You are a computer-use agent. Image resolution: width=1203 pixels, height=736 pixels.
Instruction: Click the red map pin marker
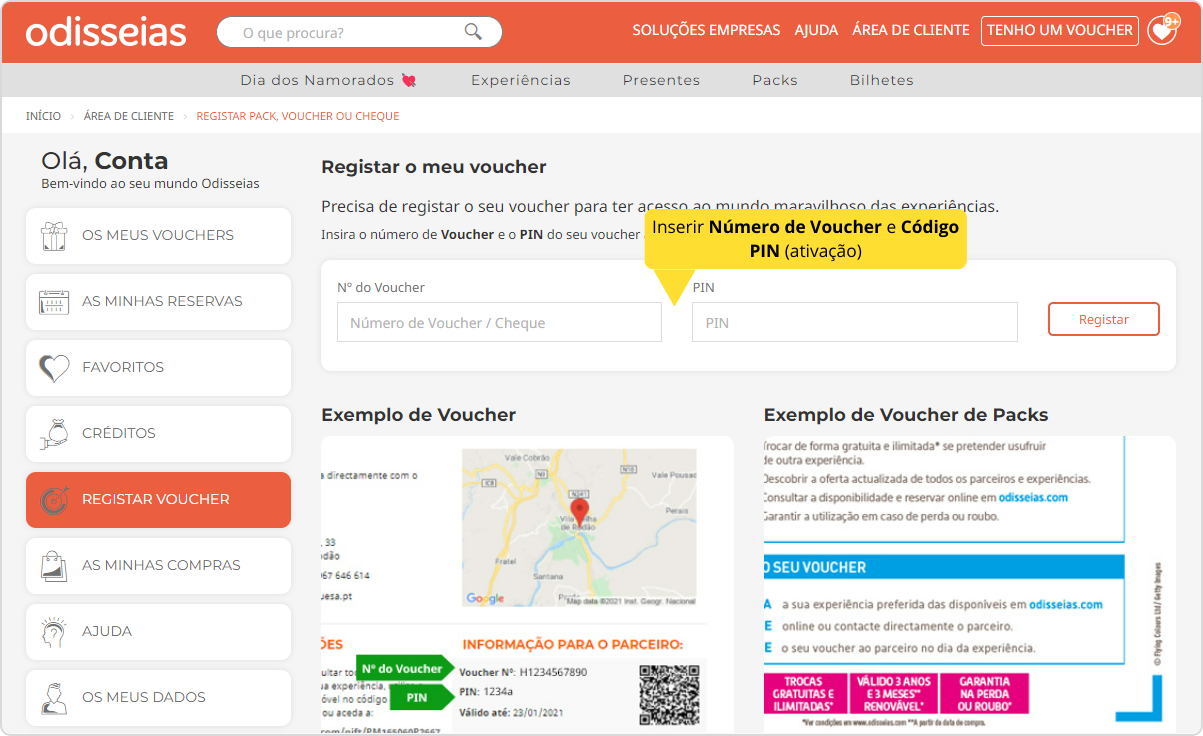point(578,511)
